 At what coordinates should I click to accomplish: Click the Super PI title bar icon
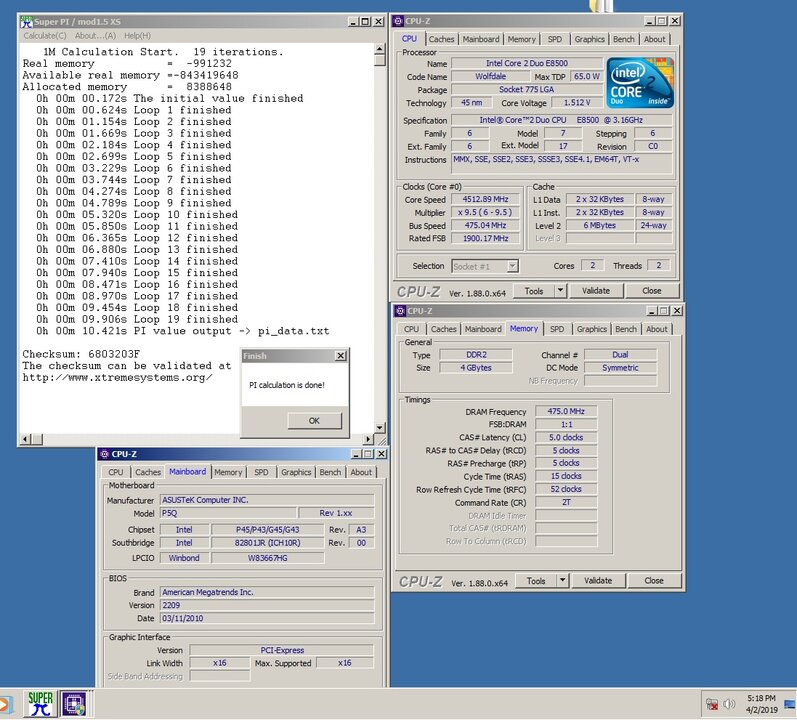point(26,21)
